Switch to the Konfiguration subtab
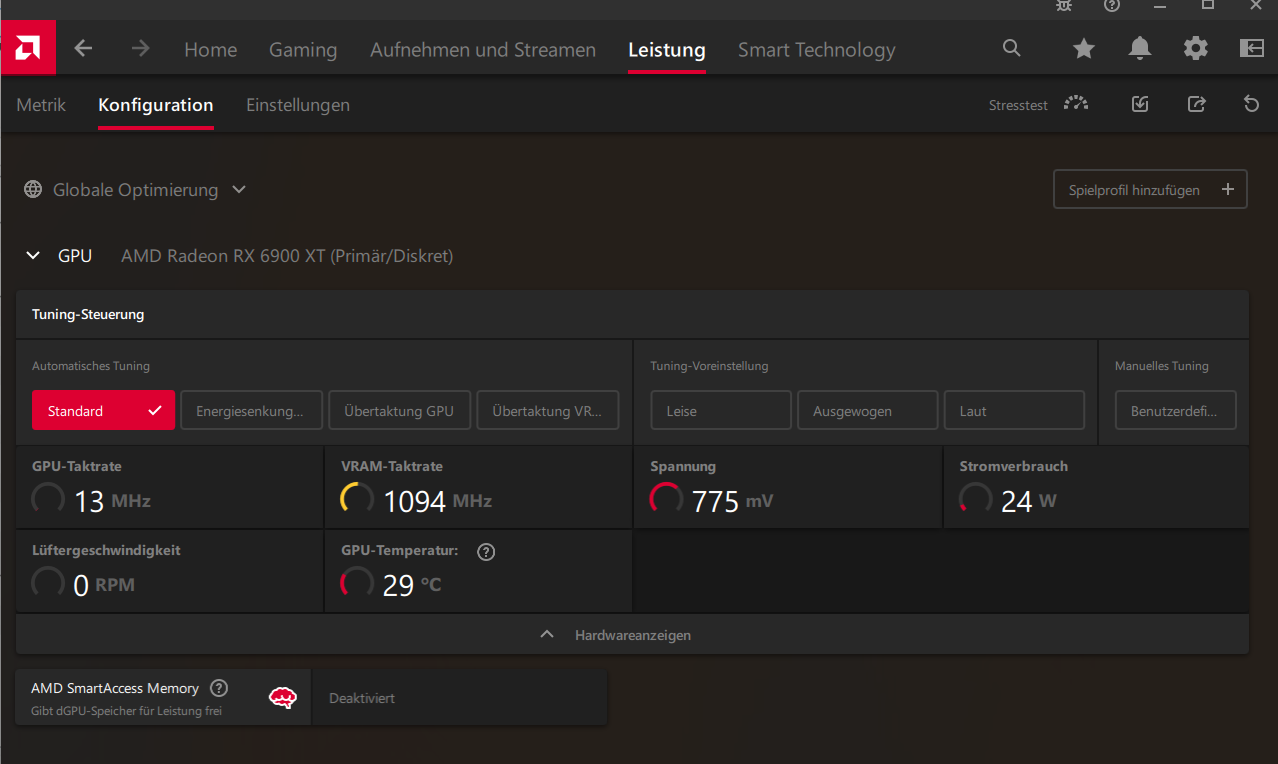Viewport: 1278px width, 764px height. point(156,104)
